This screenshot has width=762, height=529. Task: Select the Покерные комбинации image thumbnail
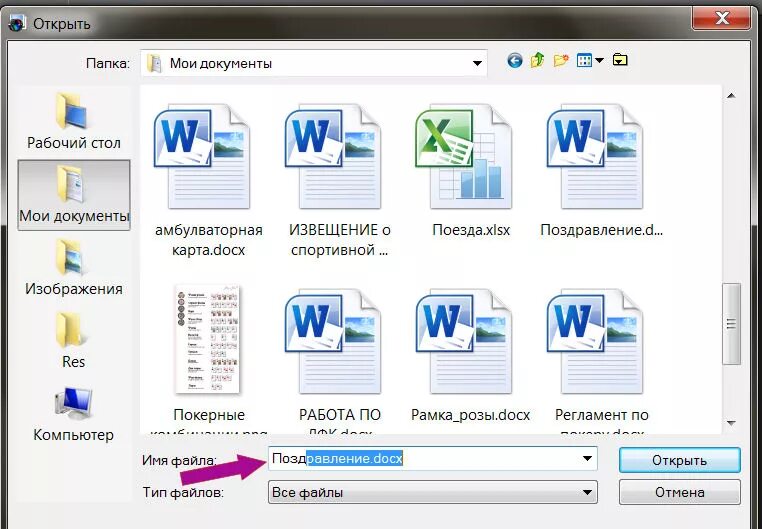[208, 339]
